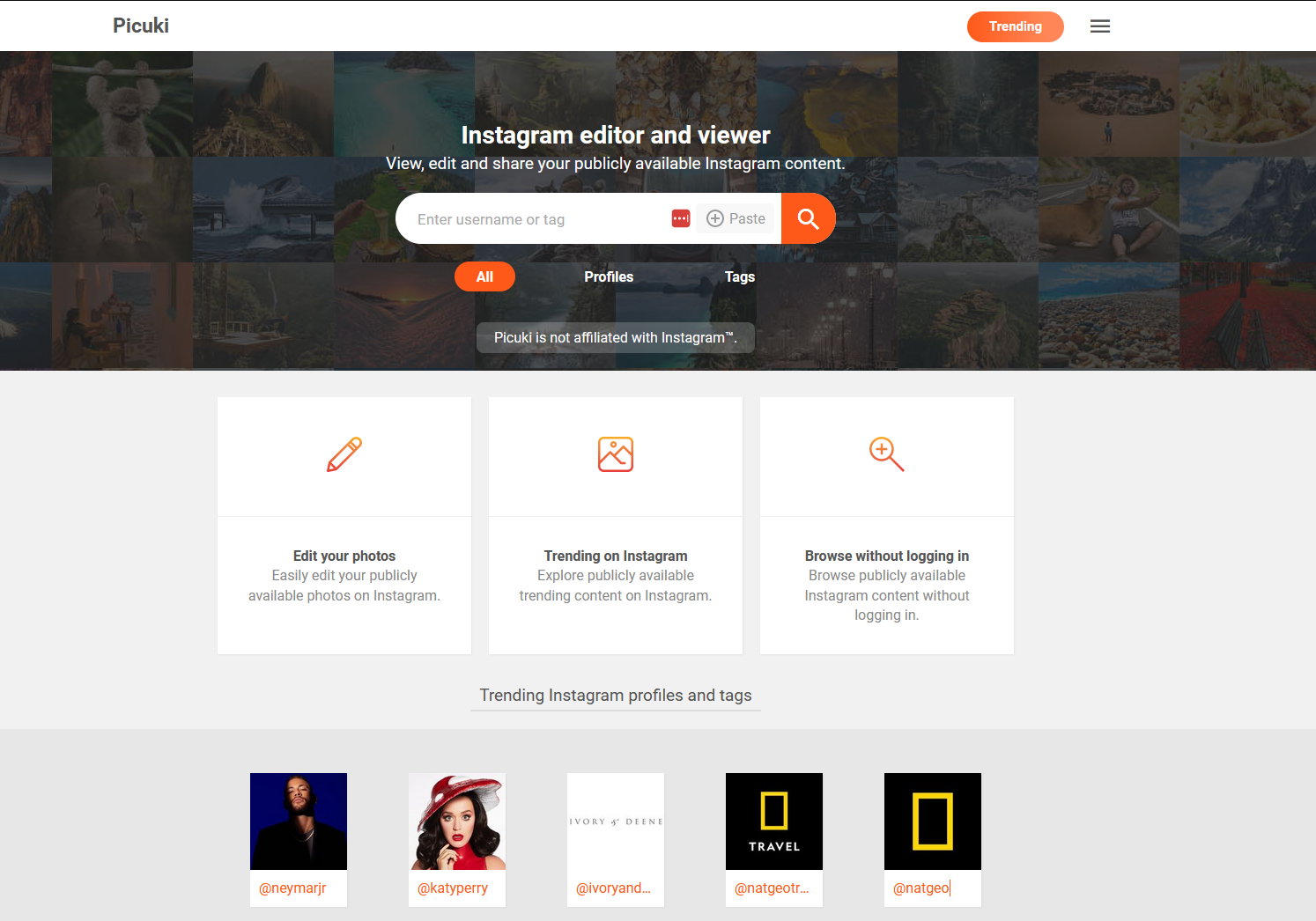1316x921 pixels.
Task: Open the Ivory & Deene profile thumbnail
Action: point(616,822)
